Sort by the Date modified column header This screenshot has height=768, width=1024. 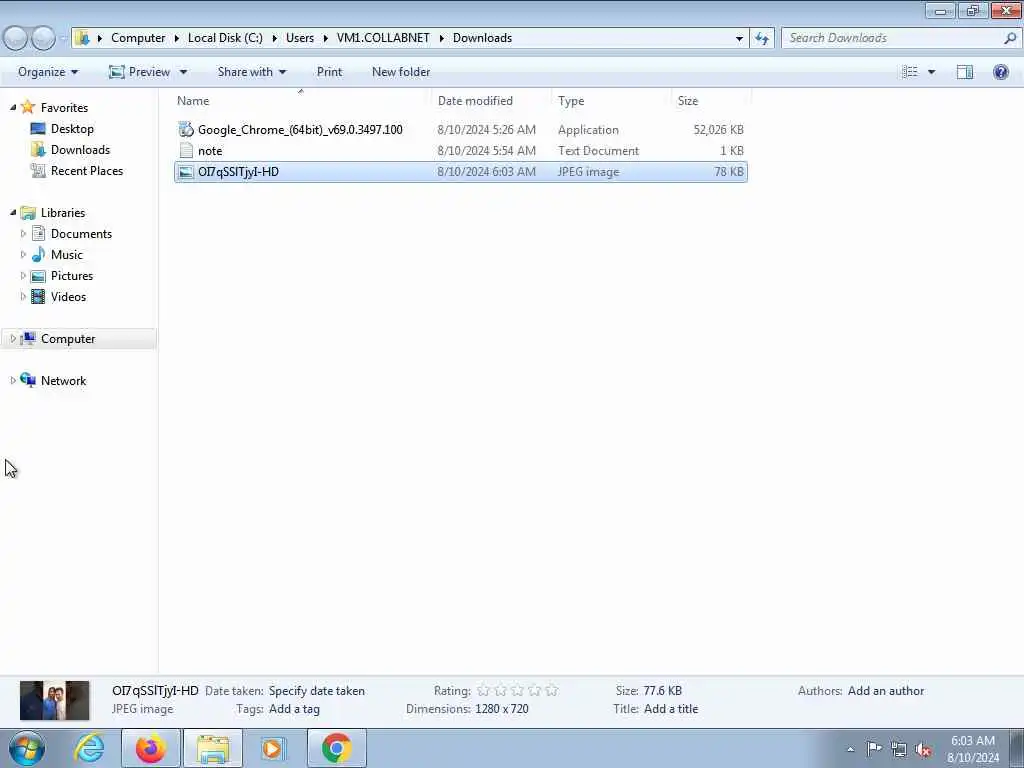coord(490,101)
